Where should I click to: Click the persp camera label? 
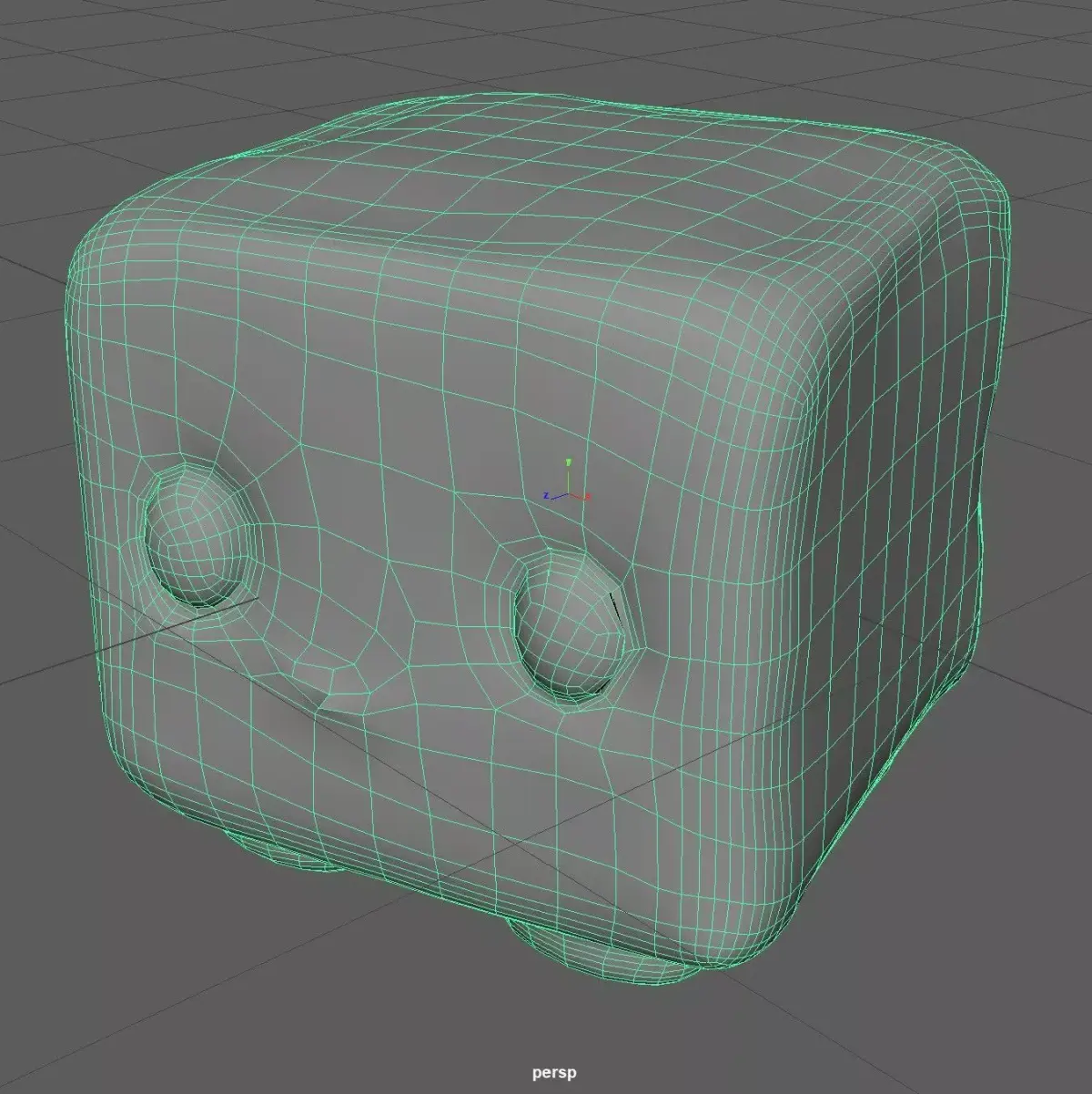[x=555, y=1074]
